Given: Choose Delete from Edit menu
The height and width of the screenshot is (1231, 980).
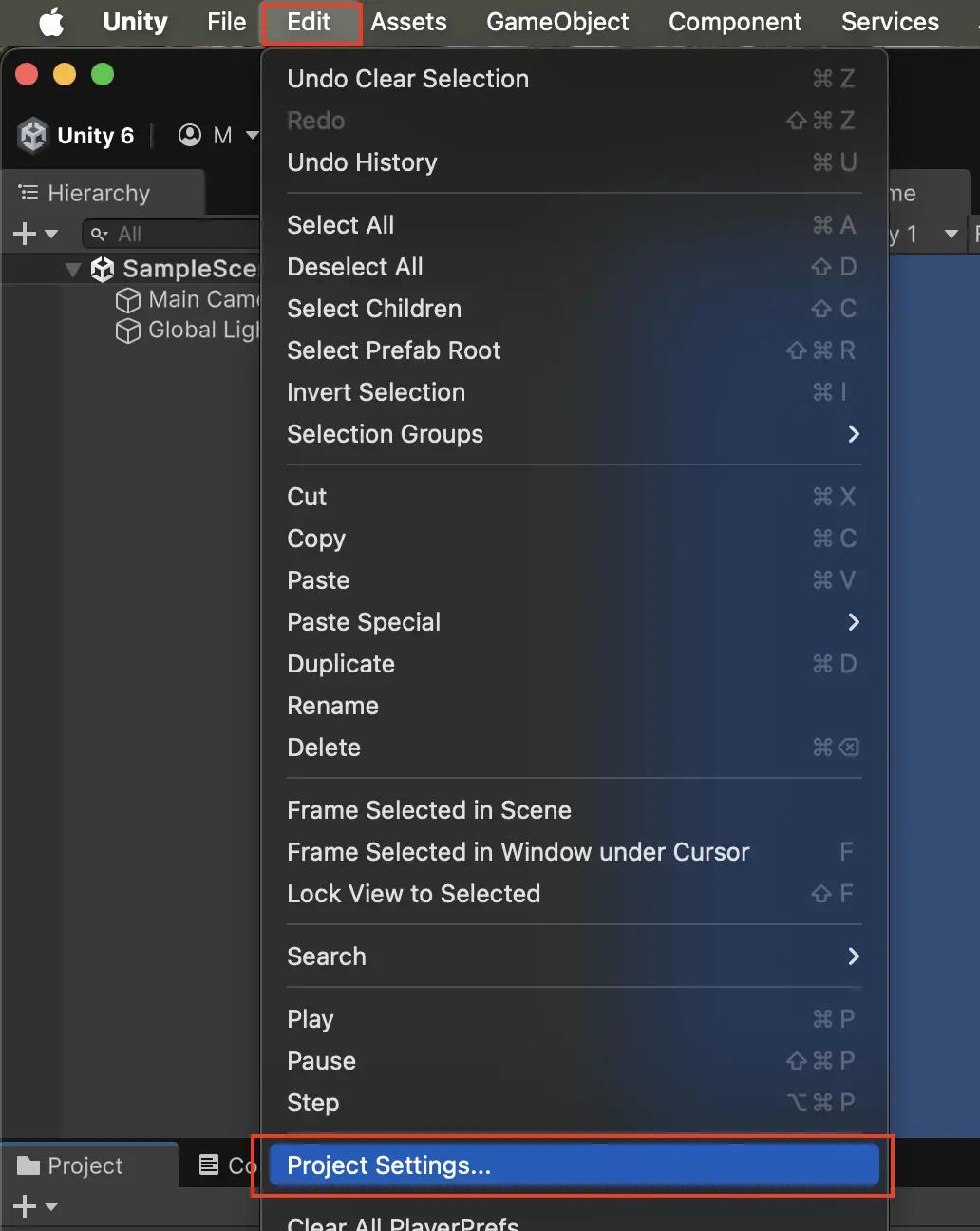Looking at the screenshot, I should (x=574, y=748).
